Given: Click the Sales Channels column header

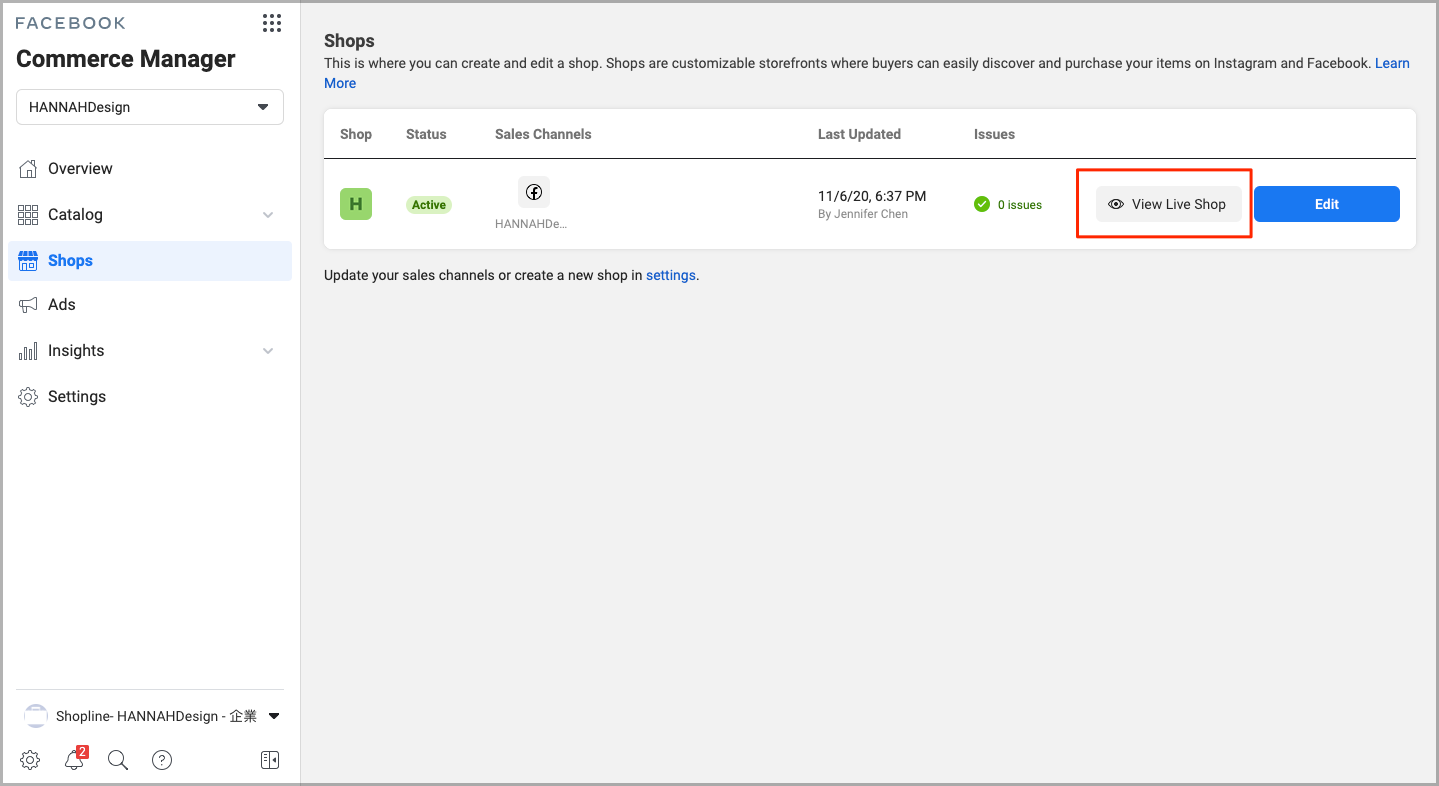Looking at the screenshot, I should [543, 134].
